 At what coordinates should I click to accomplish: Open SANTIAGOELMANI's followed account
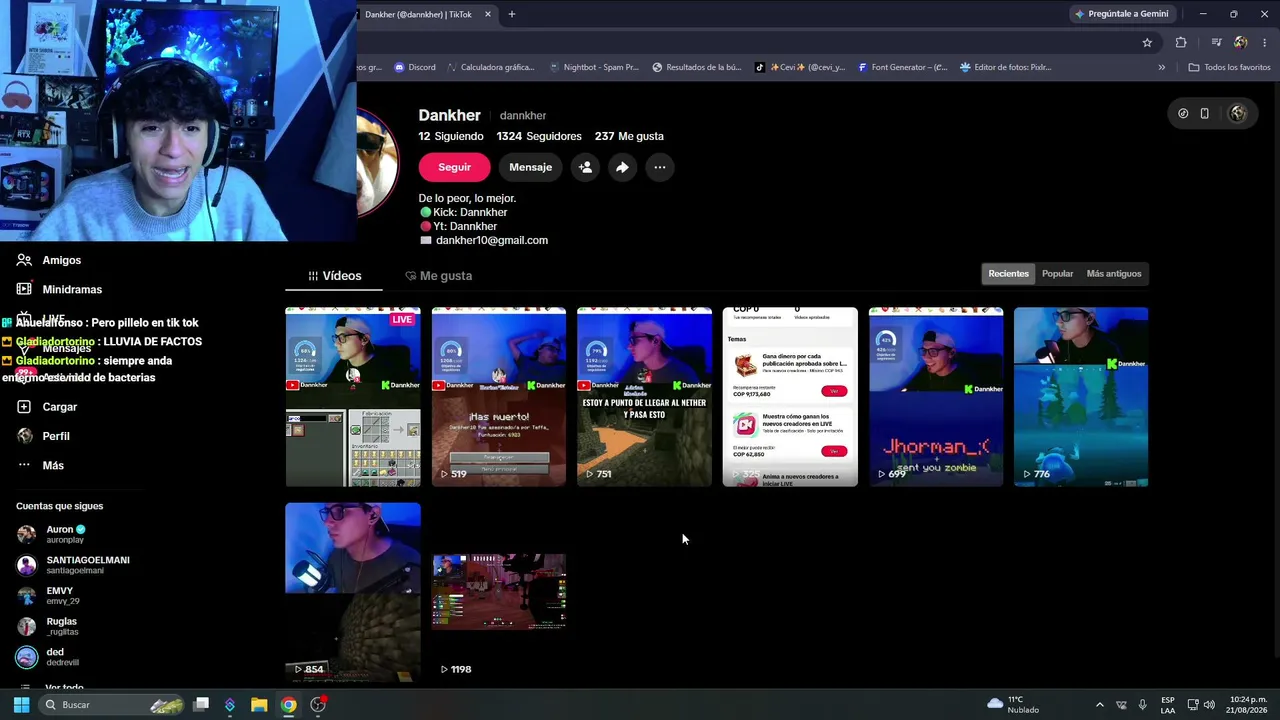tap(73, 565)
